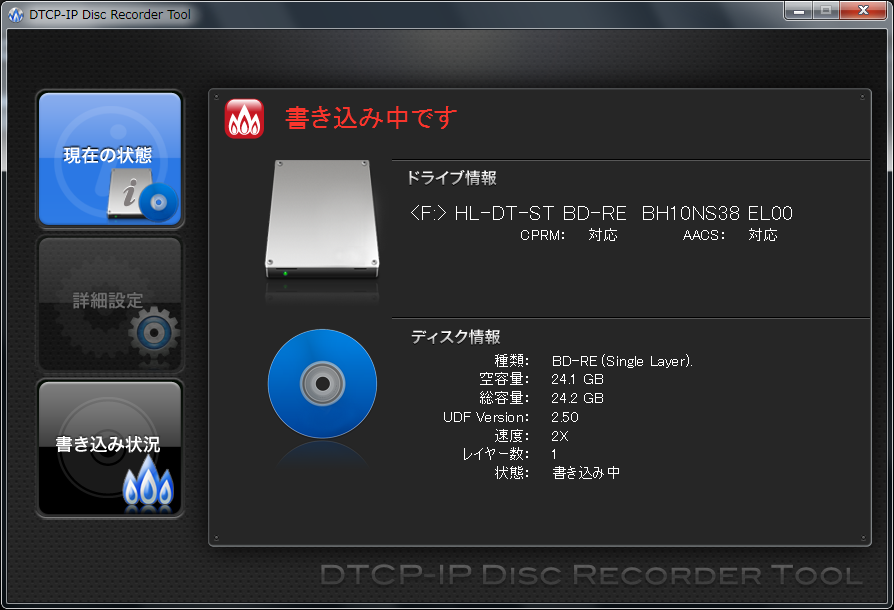Image resolution: width=894 pixels, height=610 pixels.
Task: Minimize the DTCP-IP Disc Recorder Tool window
Action: pyautogui.click(x=799, y=10)
